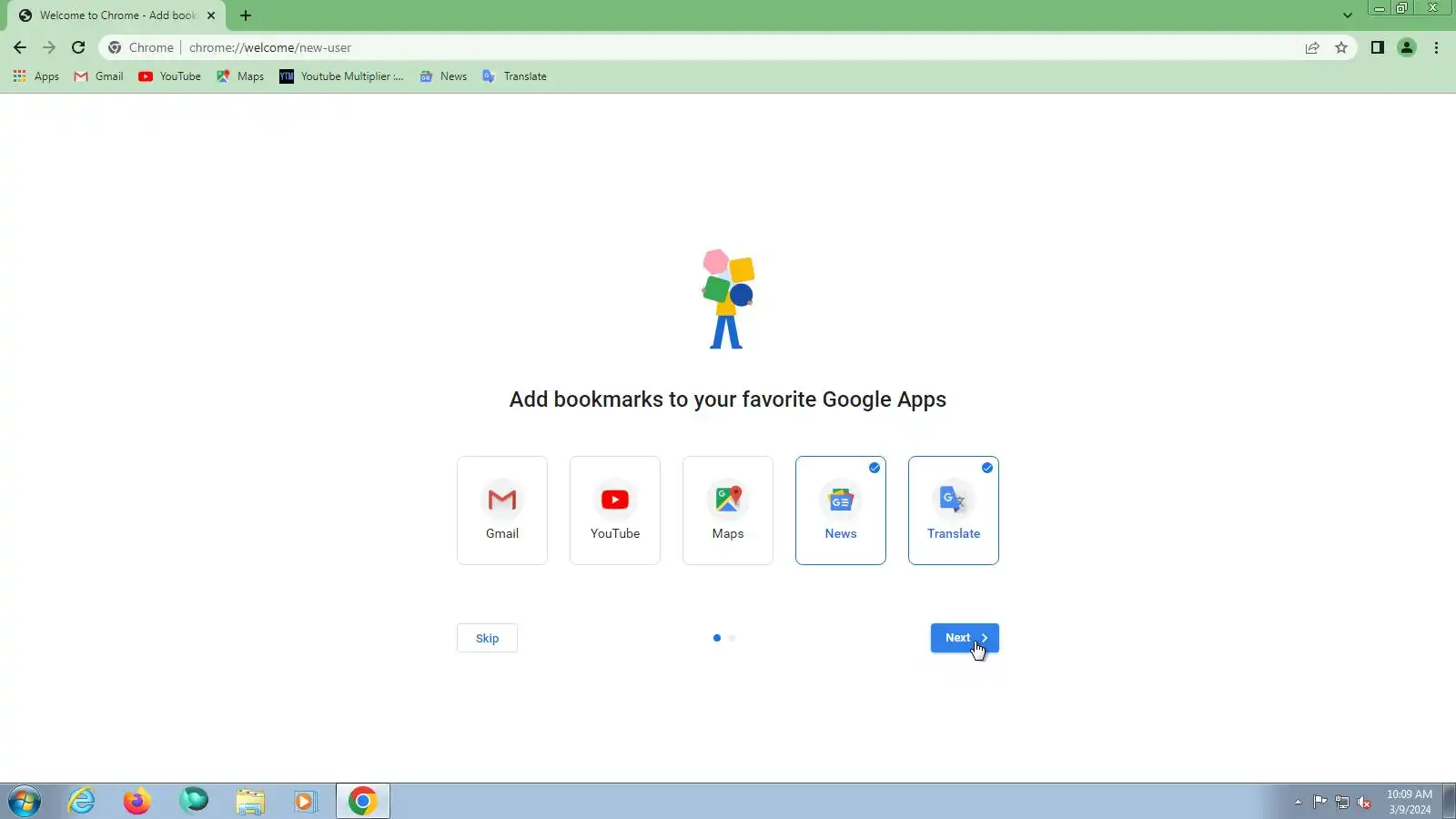This screenshot has height=819, width=1456.
Task: Open the side panel
Action: pos(1378,47)
